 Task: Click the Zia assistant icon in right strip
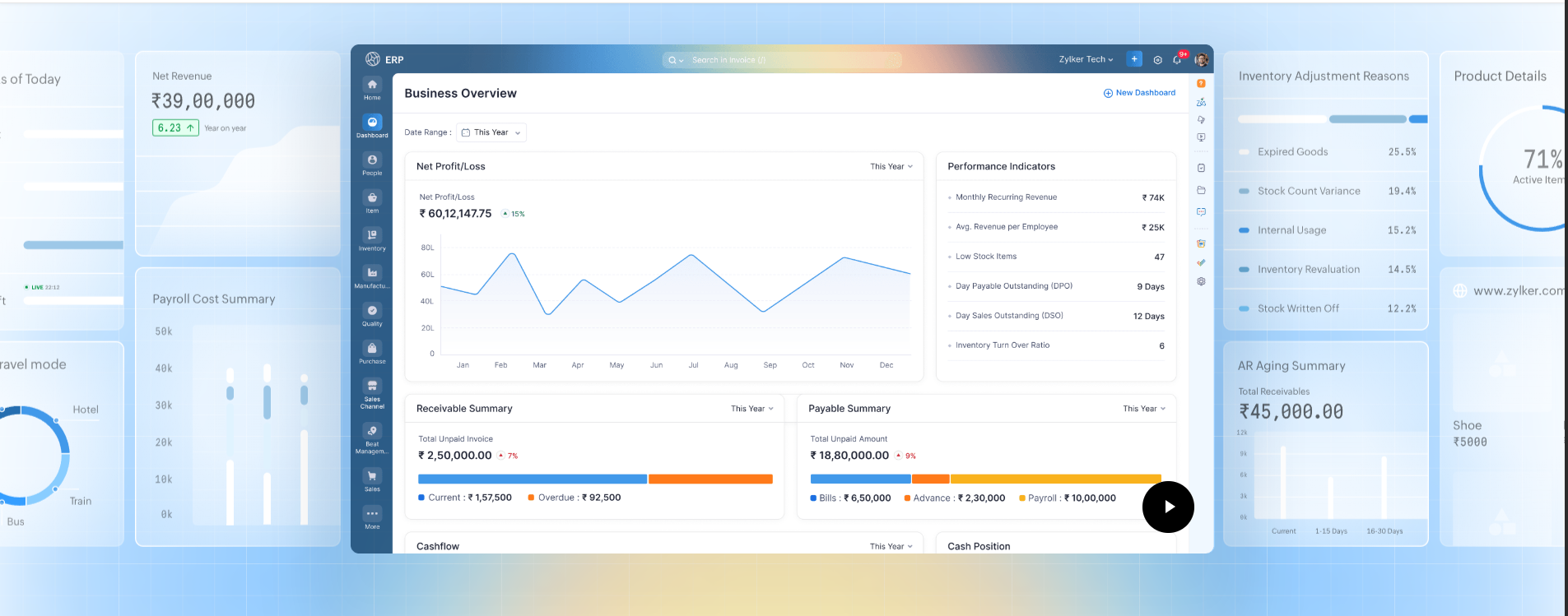tap(1201, 102)
